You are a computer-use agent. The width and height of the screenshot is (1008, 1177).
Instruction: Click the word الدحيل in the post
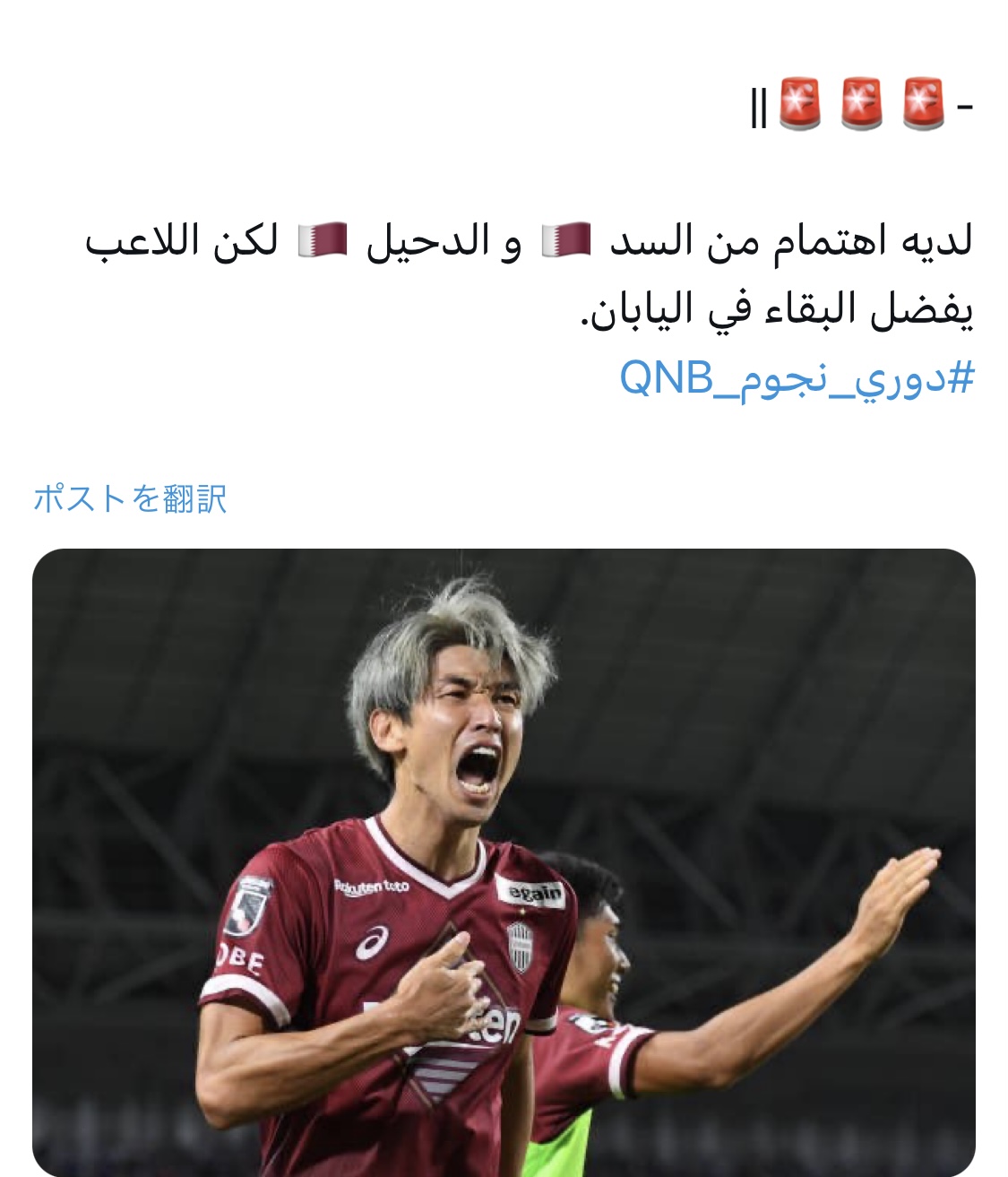426,240
